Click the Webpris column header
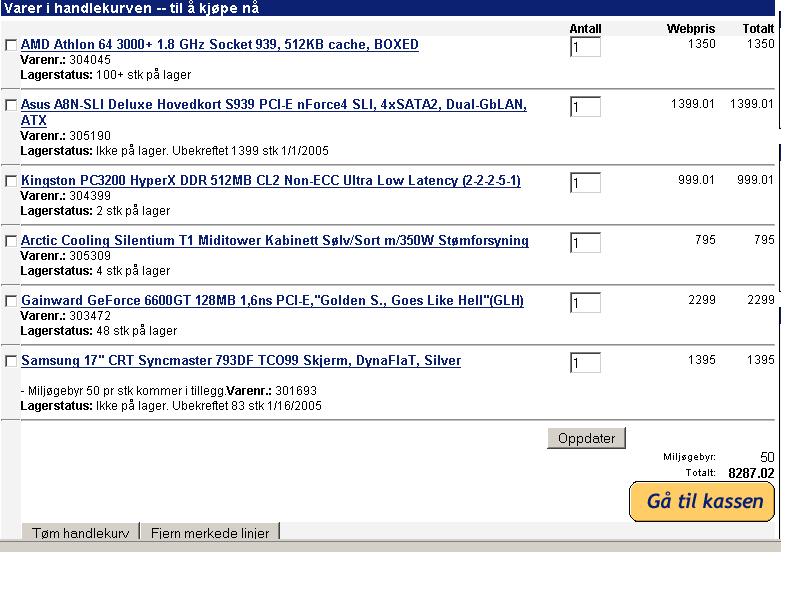Viewport: 800px width, 600px height. [691, 29]
